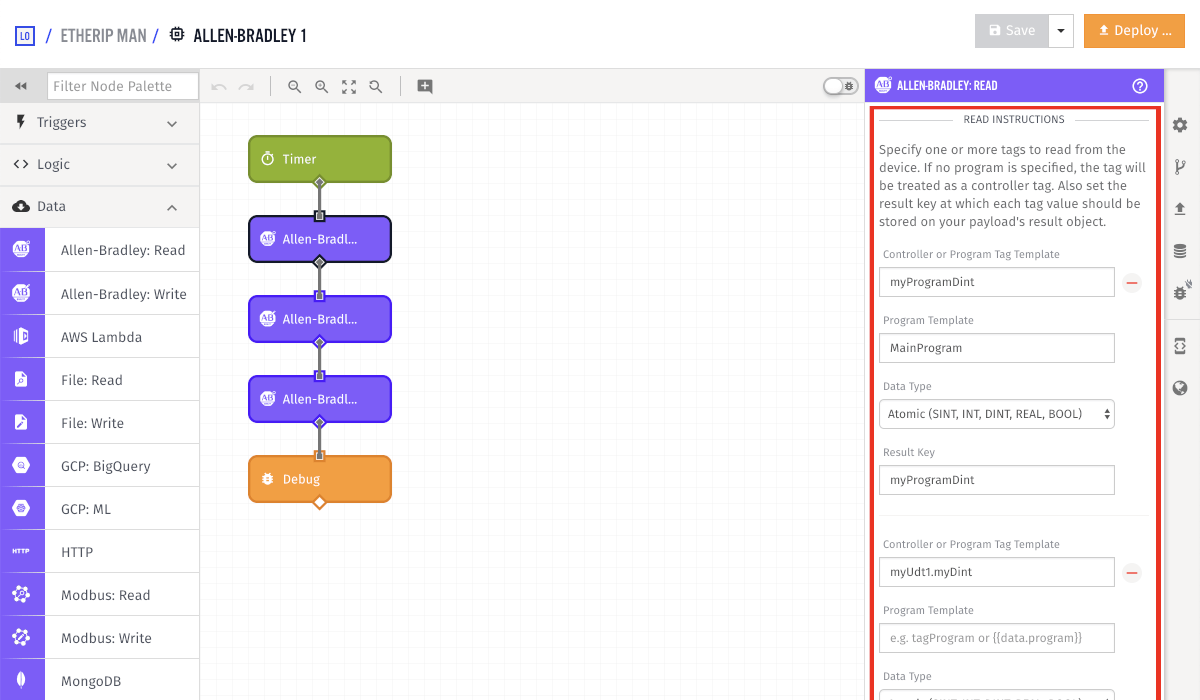Select Allen-Bradley node connected to Debug
1200x700 pixels.
[320, 399]
